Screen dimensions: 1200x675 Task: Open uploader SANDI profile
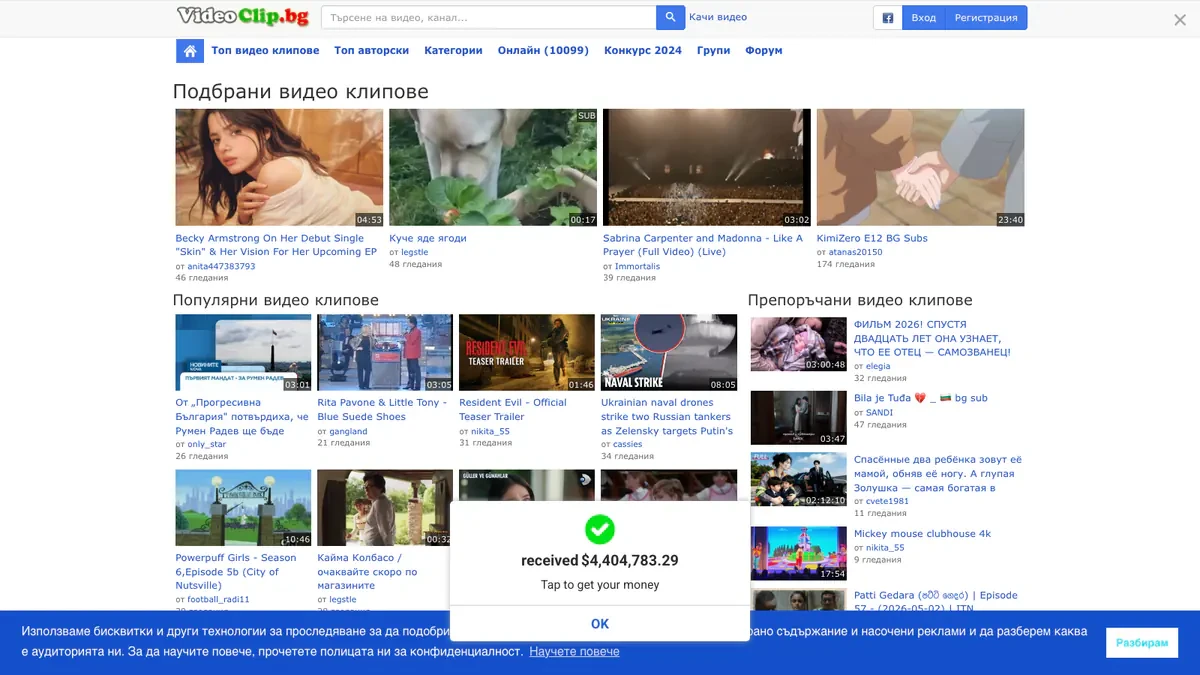point(879,413)
